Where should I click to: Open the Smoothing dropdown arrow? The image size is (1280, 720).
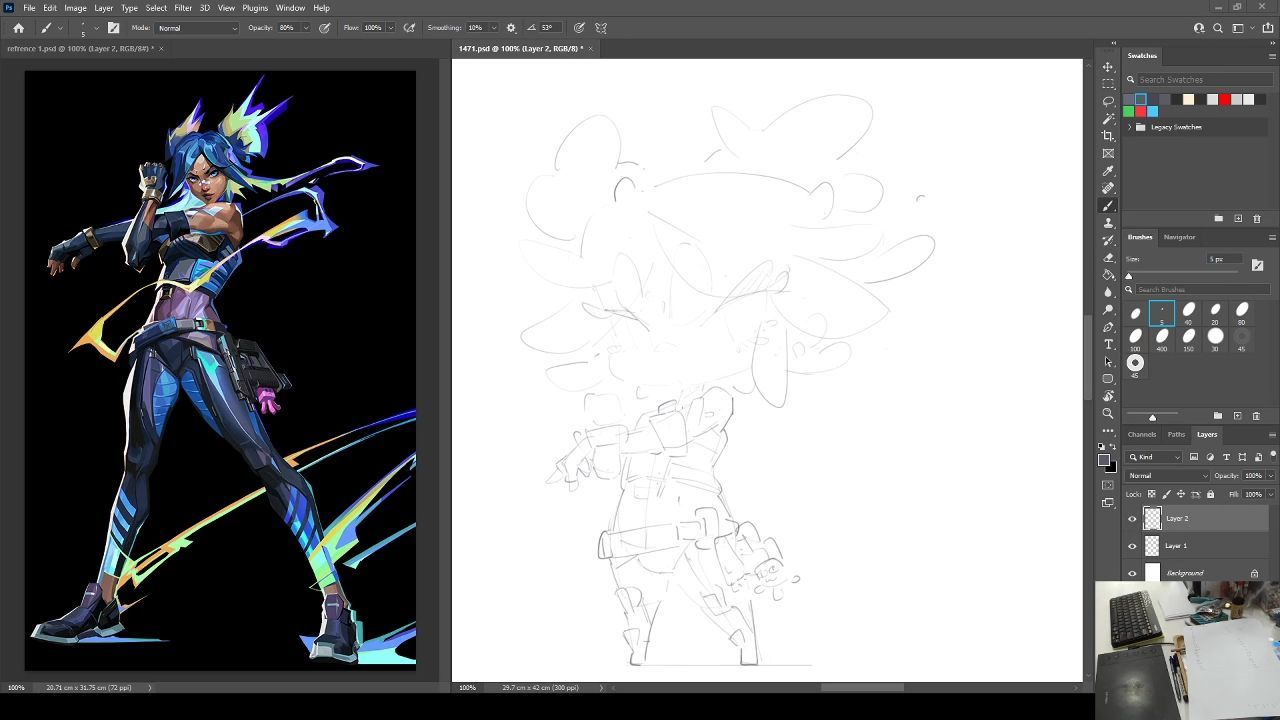(x=494, y=28)
